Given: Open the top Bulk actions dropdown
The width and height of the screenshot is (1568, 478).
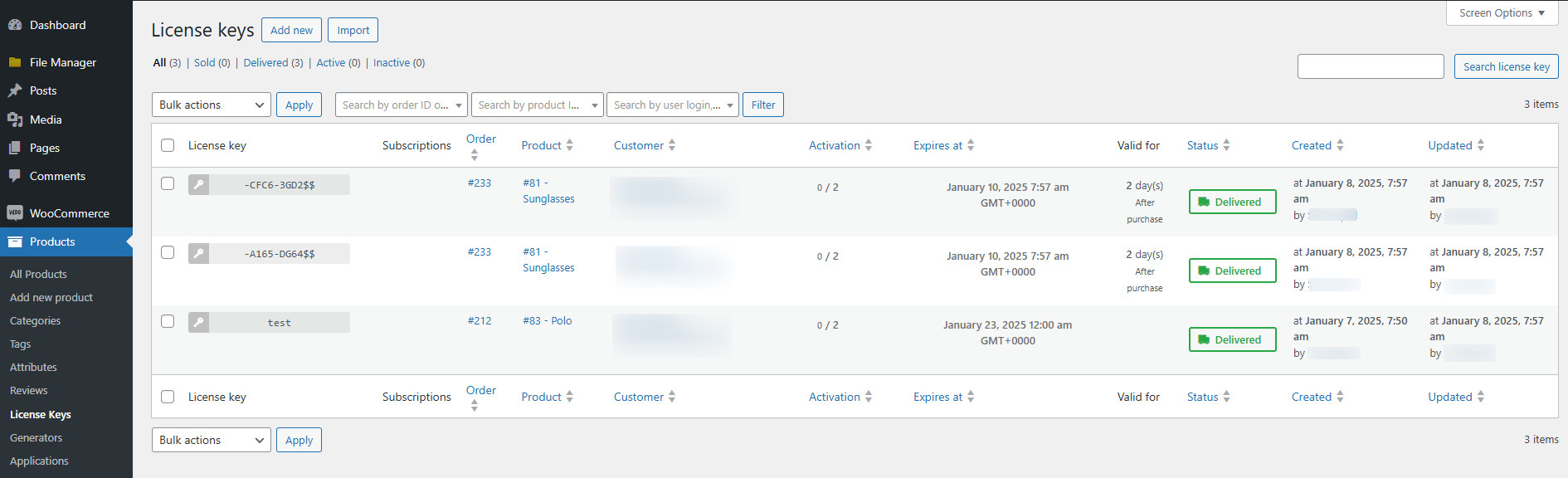Looking at the screenshot, I should [212, 105].
